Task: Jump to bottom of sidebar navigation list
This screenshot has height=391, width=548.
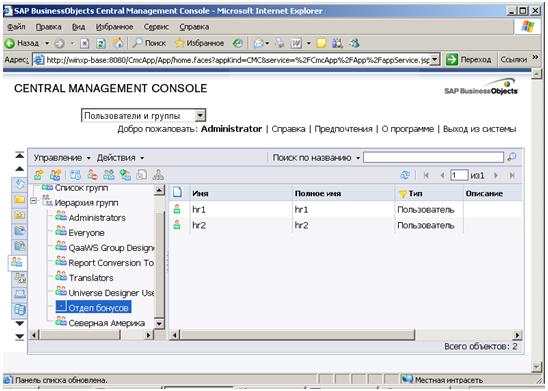Action: pos(20,337)
